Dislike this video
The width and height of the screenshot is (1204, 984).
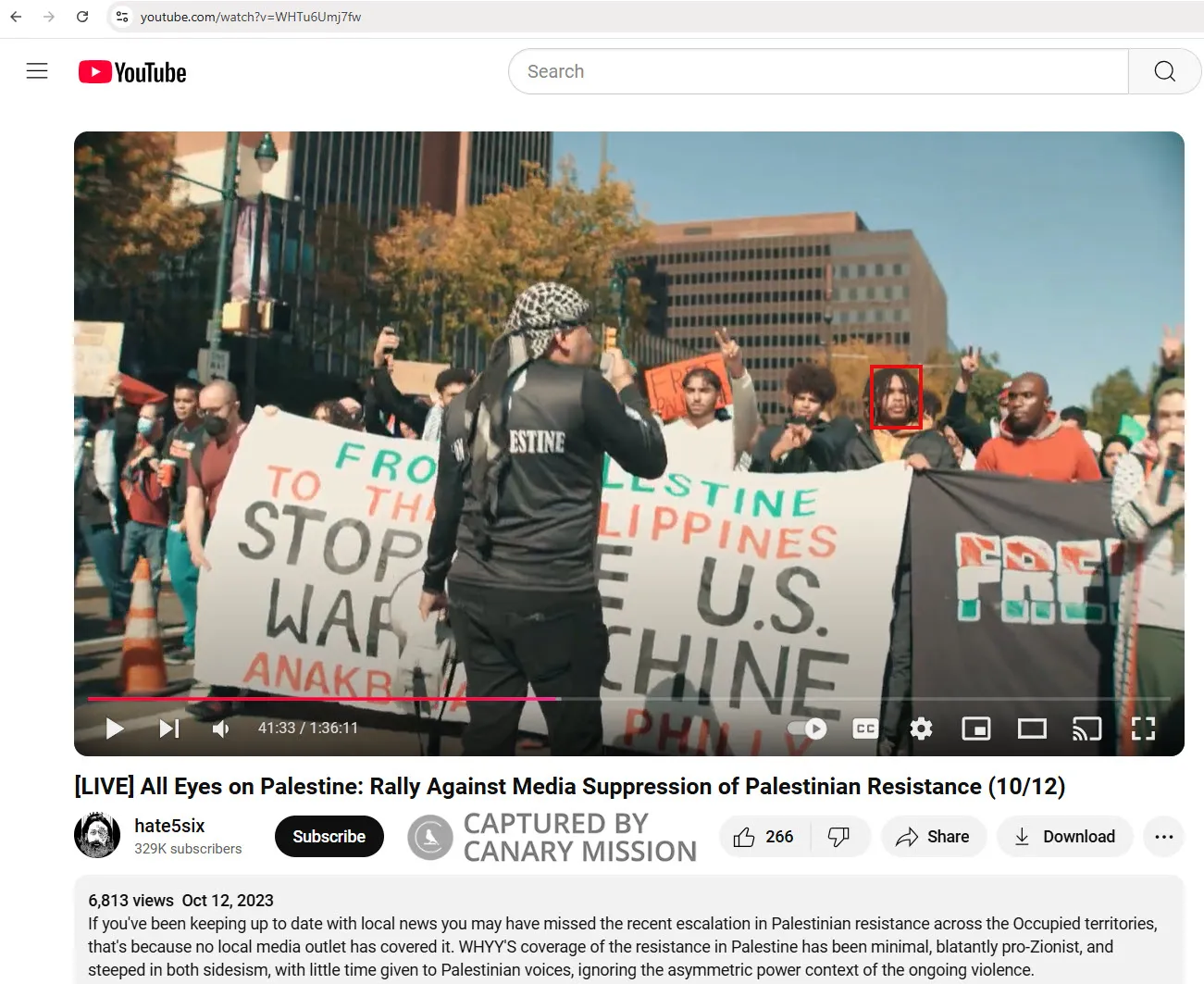[x=838, y=837]
